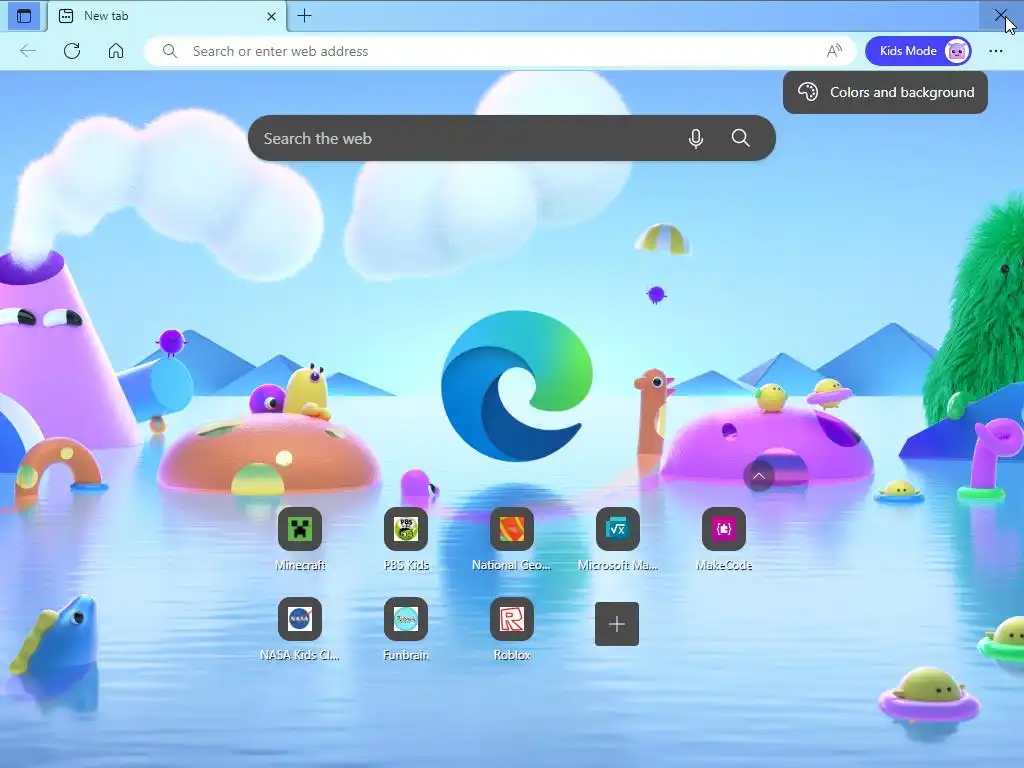Activate Read aloud icon in address bar
Image resolution: width=1024 pixels, height=768 pixels.
pyautogui.click(x=834, y=51)
